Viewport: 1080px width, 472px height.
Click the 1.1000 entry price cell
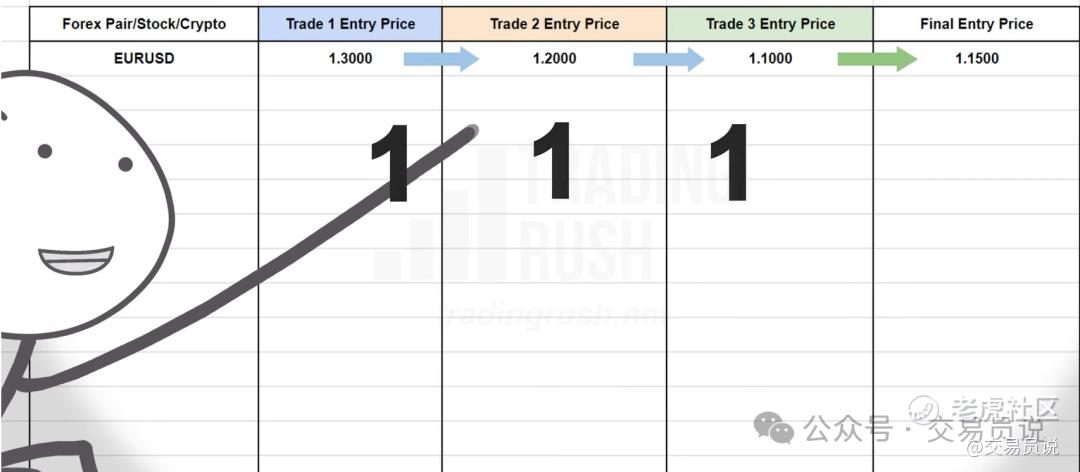point(770,59)
